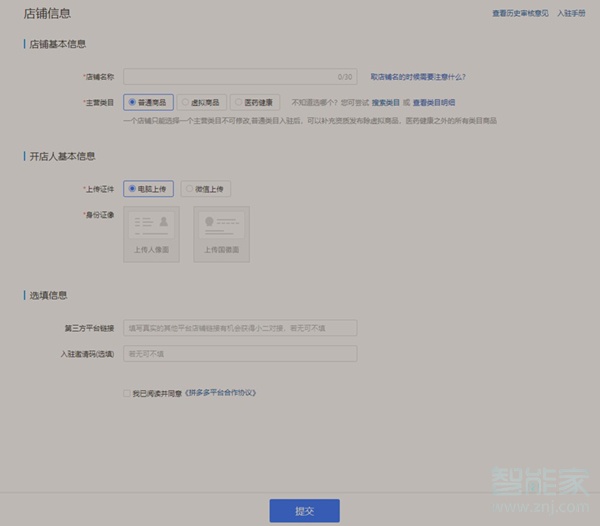Click 查看历史审核意见 at top right
This screenshot has height=526, width=600.
click(x=520, y=13)
